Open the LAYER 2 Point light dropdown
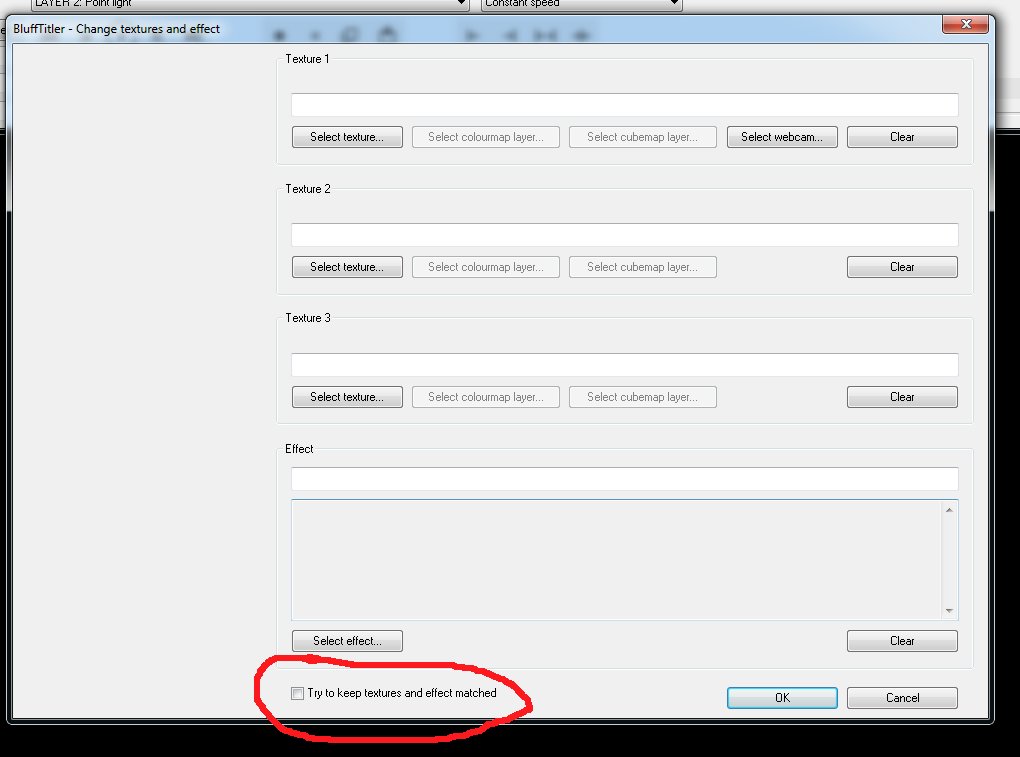 coord(250,3)
